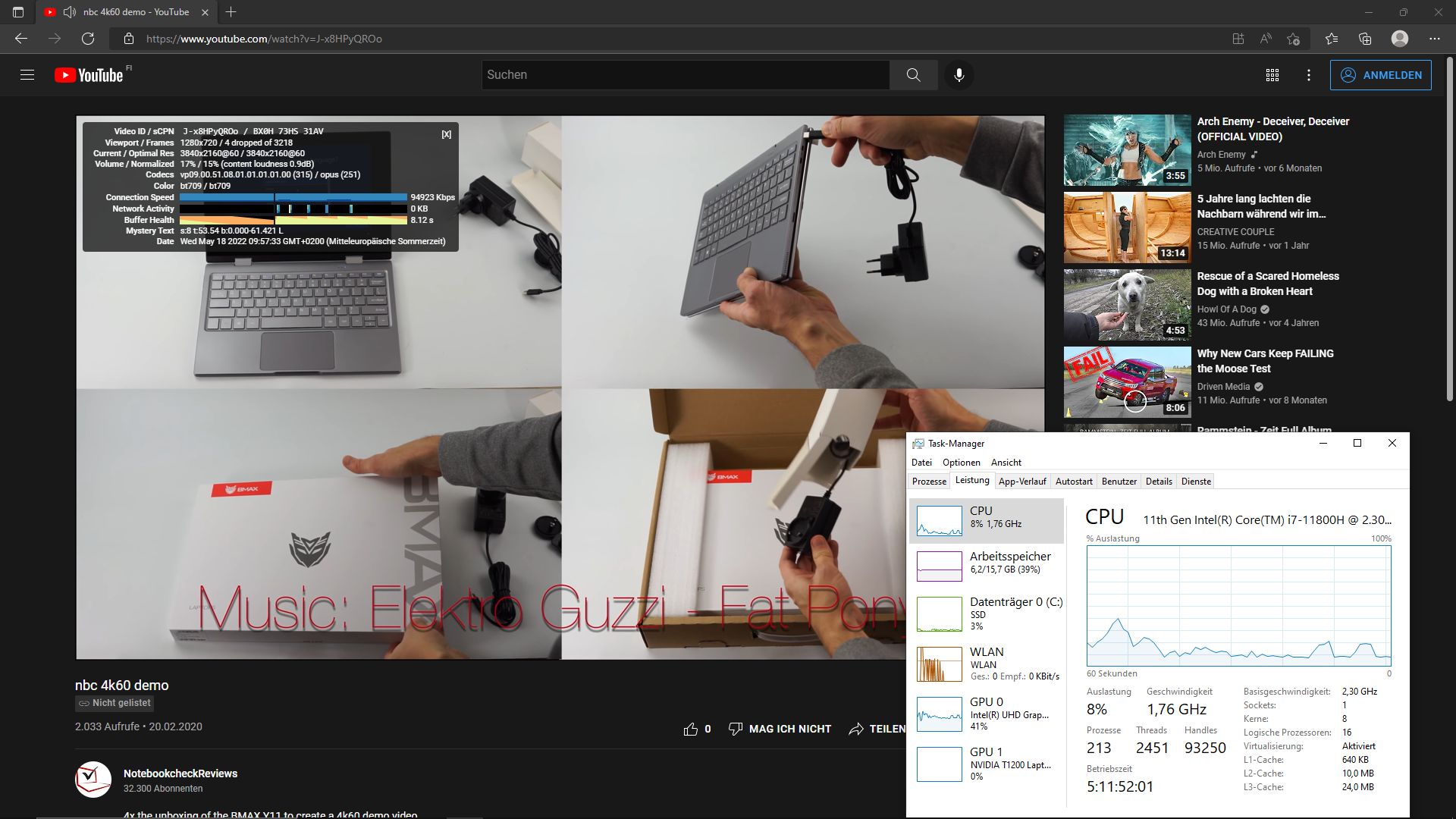Click the ANMELDEN sign-in button

1380,75
